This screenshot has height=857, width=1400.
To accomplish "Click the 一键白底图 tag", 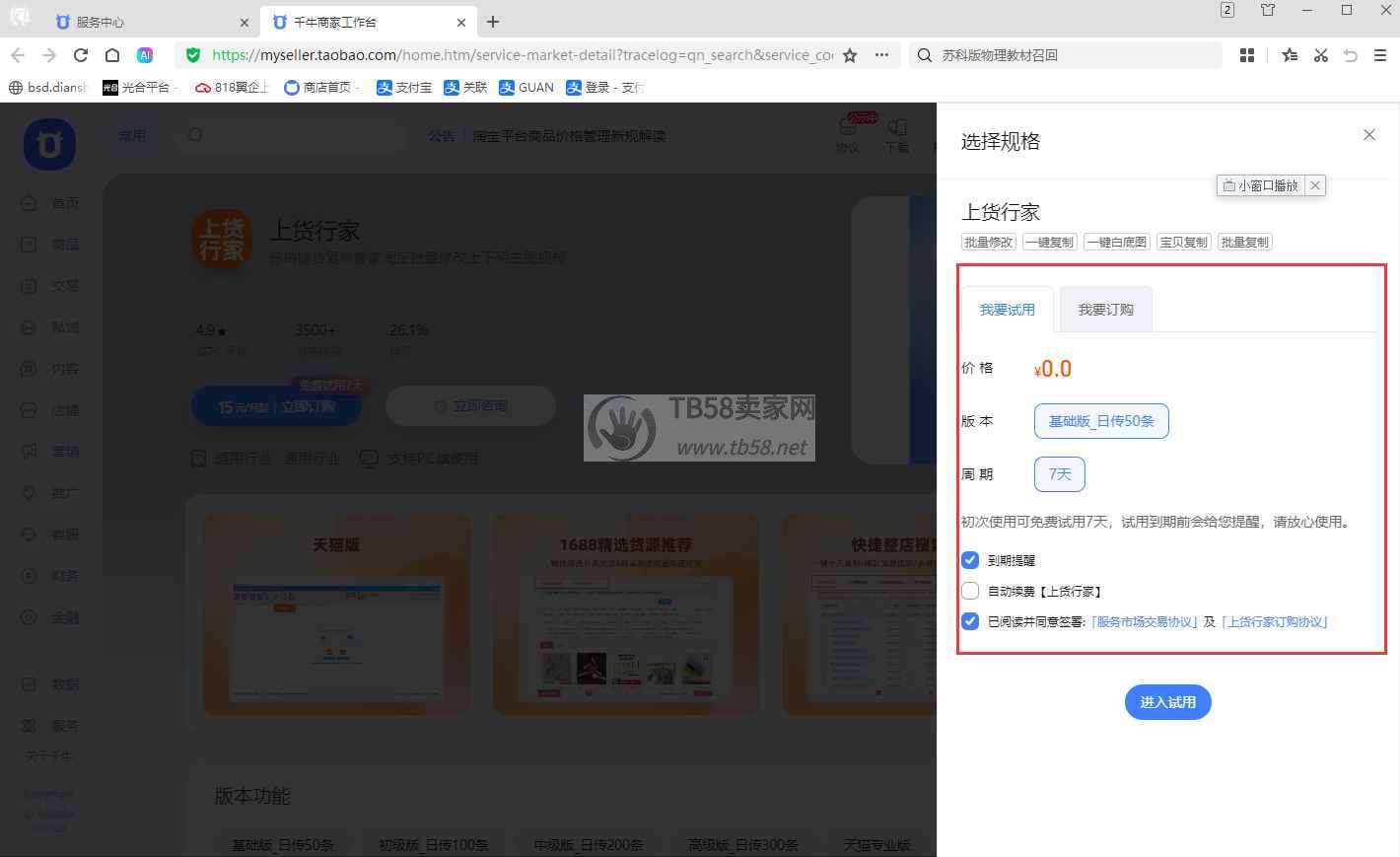I will coord(1117,242).
